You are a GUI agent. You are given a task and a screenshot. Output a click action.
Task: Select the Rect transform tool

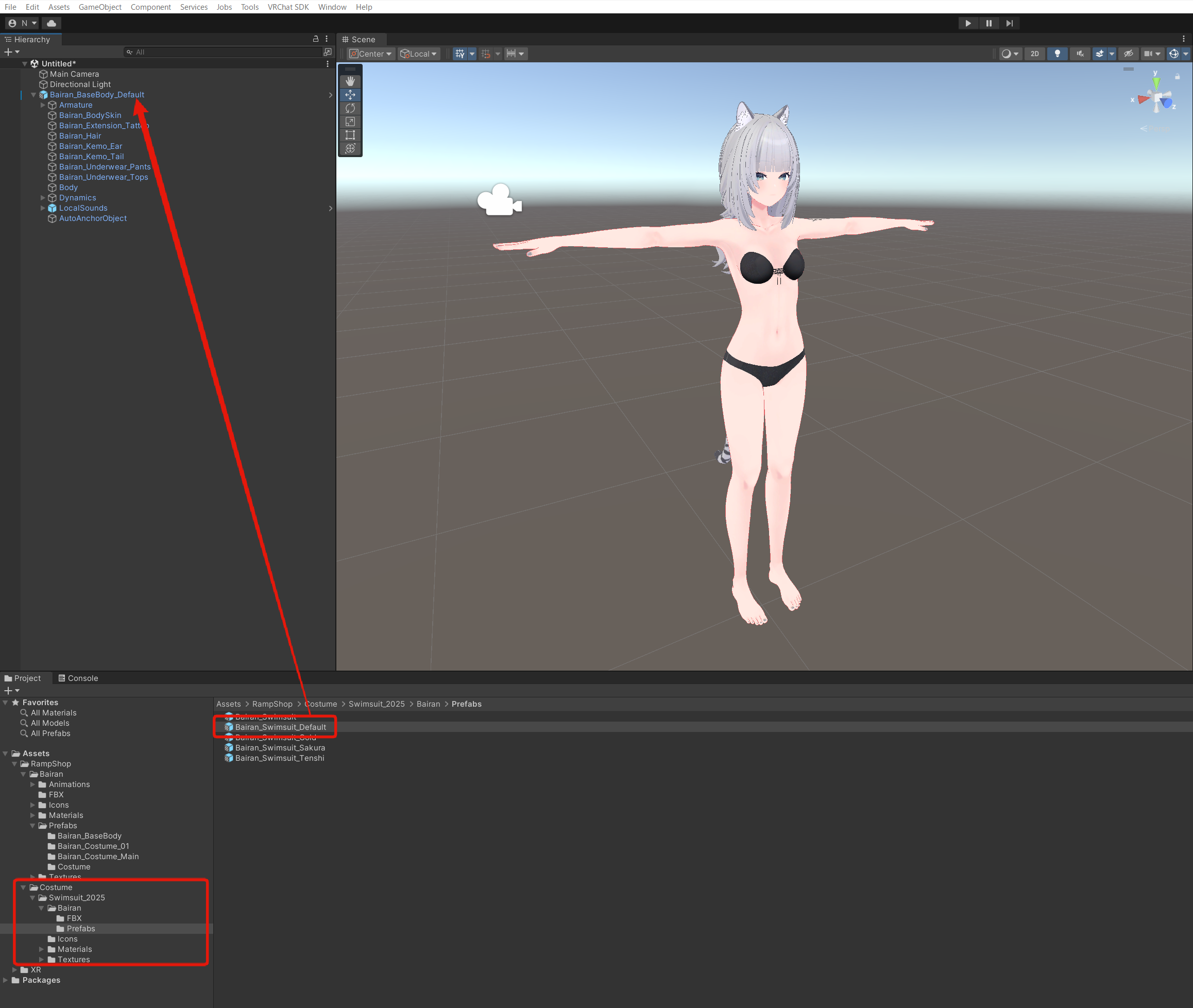350,135
